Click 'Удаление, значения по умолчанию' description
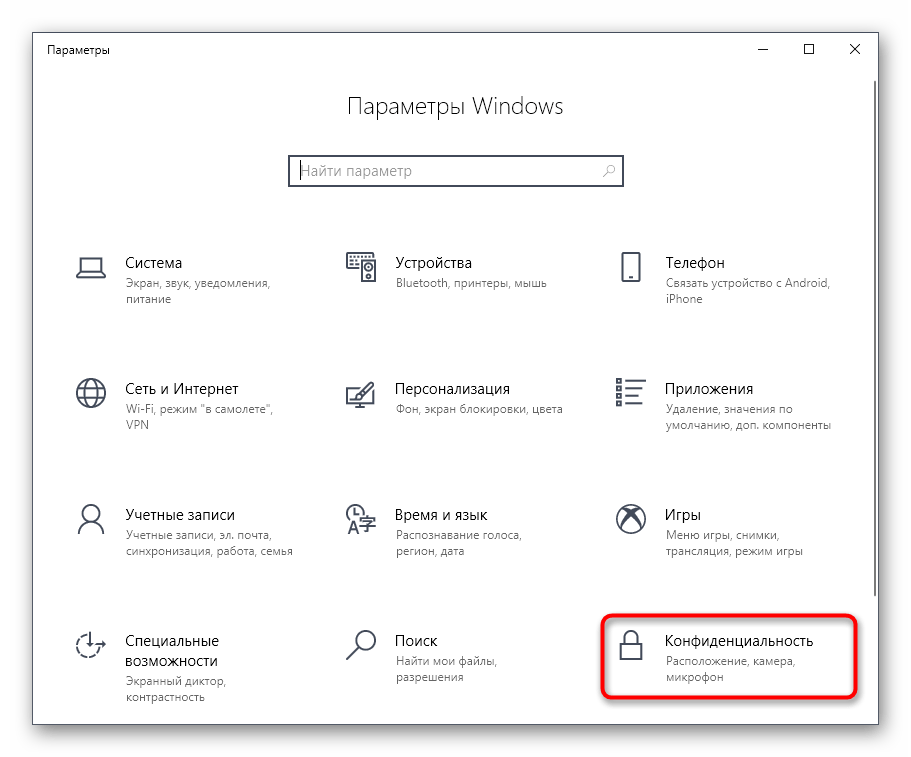911x757 pixels. [x=748, y=417]
